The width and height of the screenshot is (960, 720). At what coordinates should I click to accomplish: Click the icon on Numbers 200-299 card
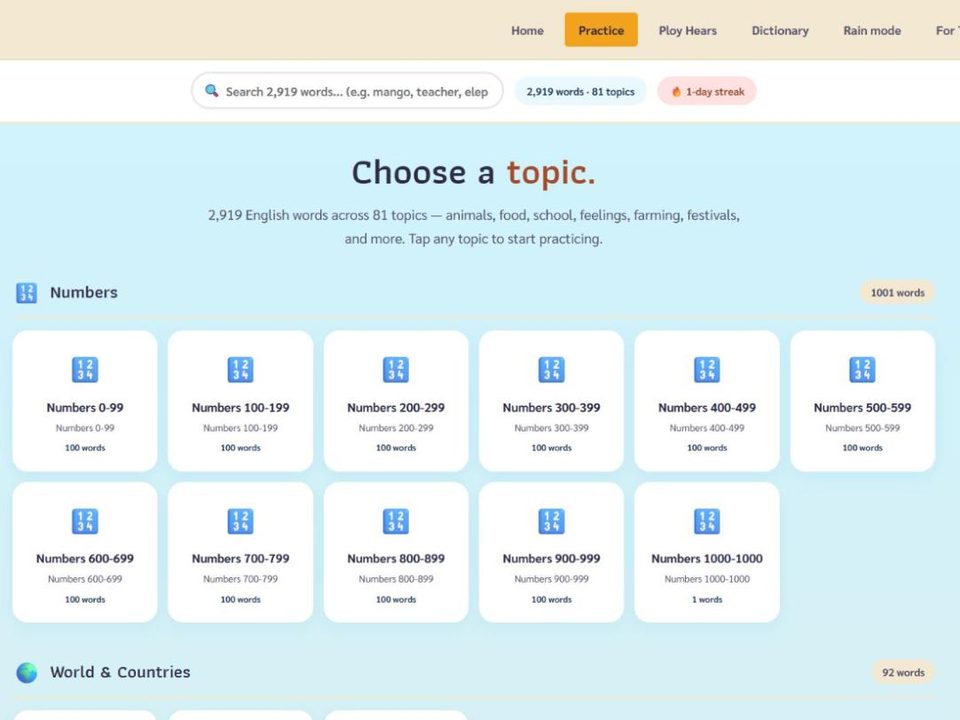click(x=396, y=370)
